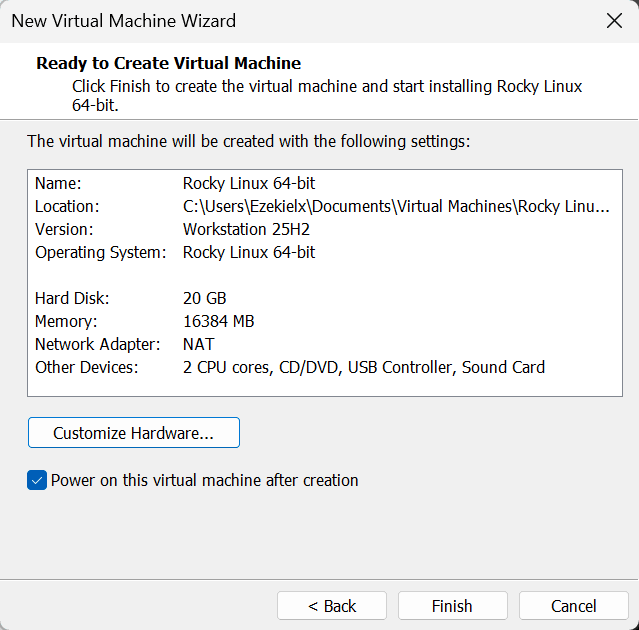
Task: Click the Location: label
Action: 67,206
